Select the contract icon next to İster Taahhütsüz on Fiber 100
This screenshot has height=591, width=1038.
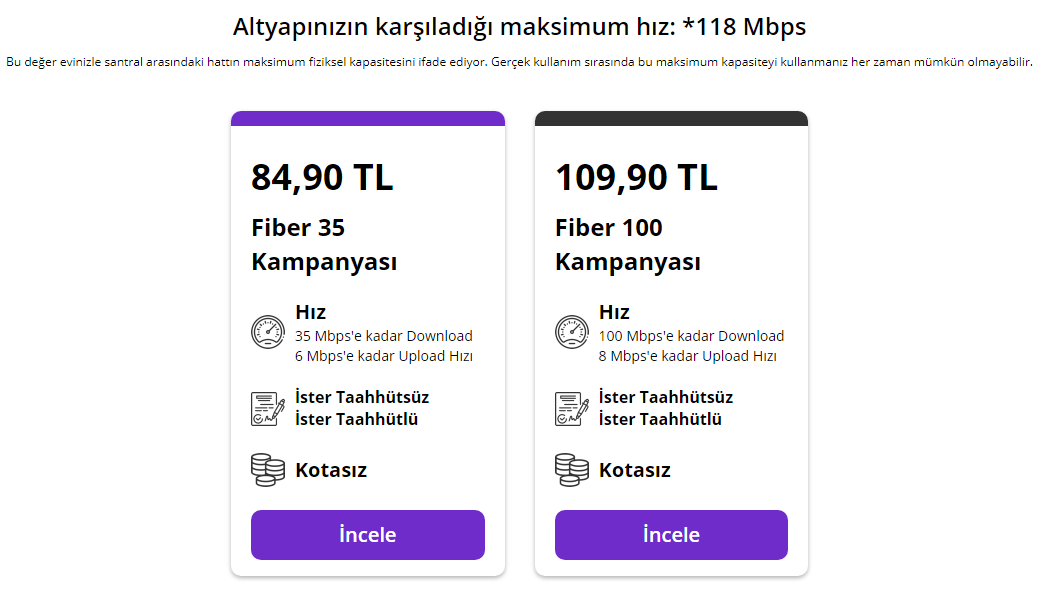(x=571, y=408)
